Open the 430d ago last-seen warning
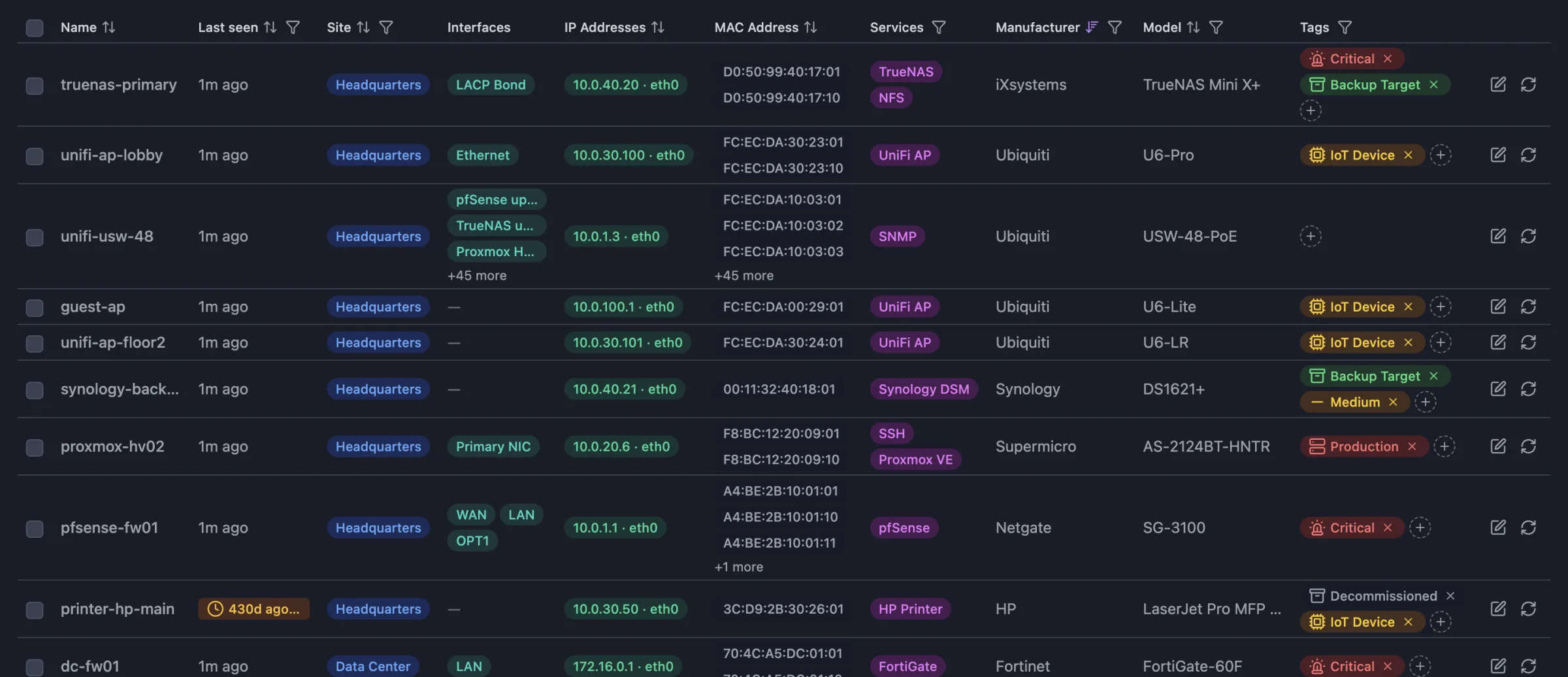Screen dimensions: 1568x677 tap(254, 609)
